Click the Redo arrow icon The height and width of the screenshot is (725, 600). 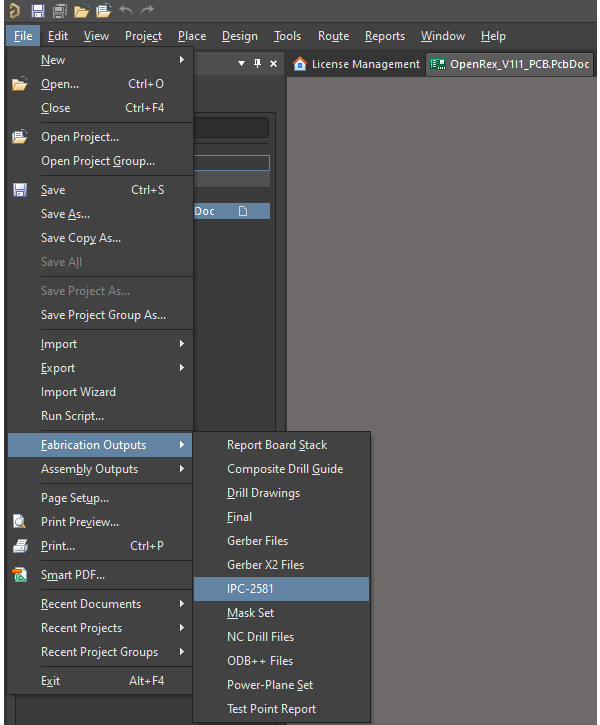(x=147, y=10)
